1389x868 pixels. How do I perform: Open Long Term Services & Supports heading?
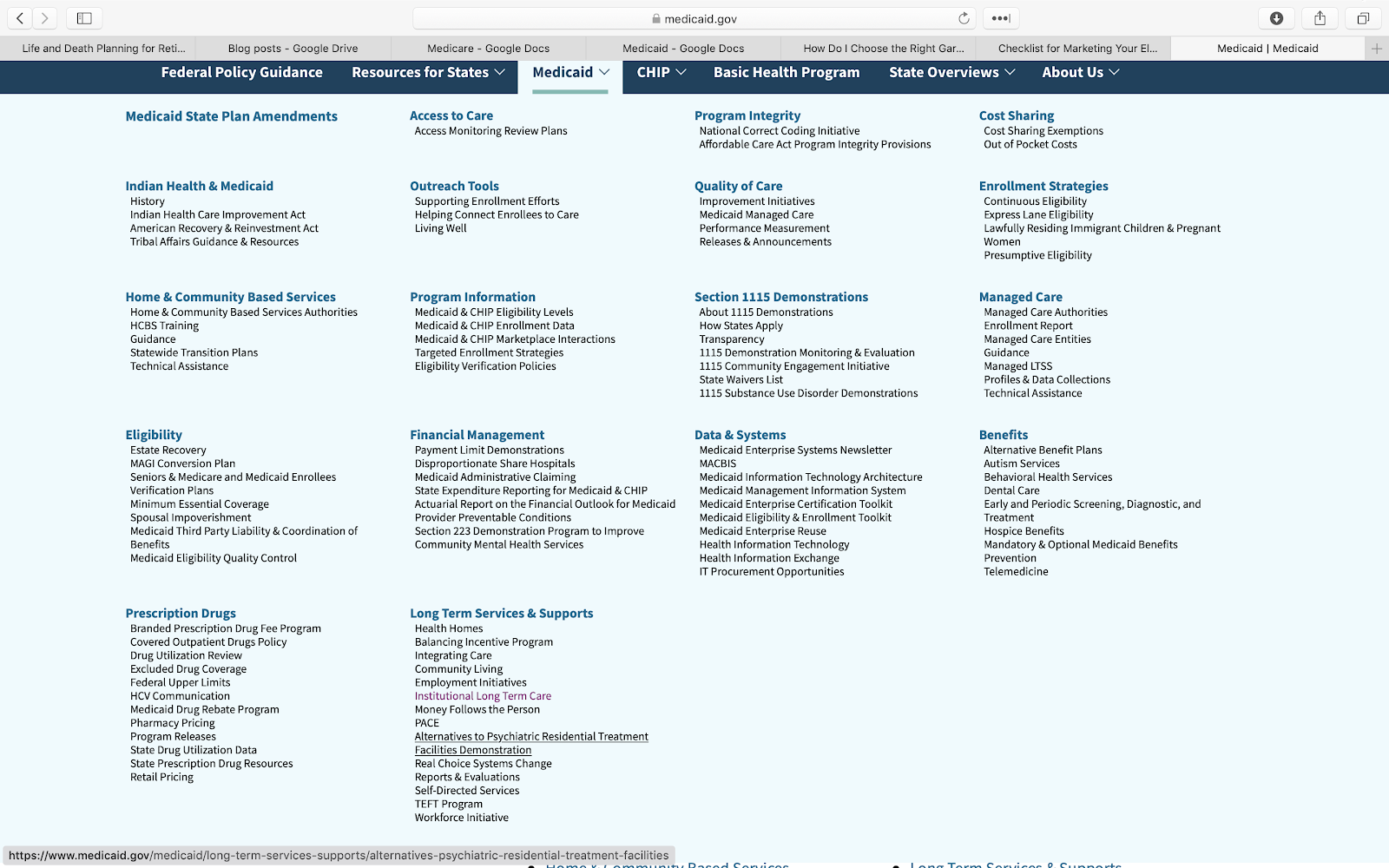(502, 614)
